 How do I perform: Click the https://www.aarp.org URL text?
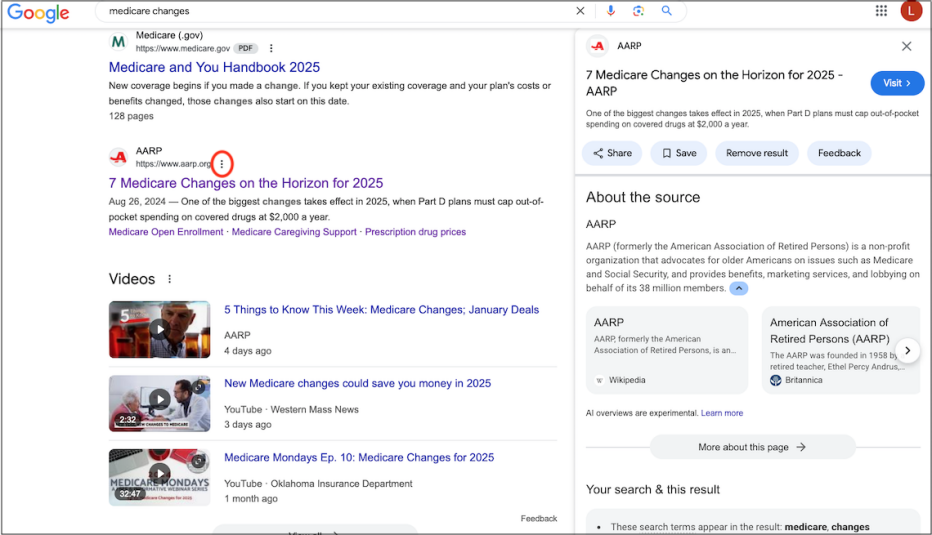click(173, 163)
